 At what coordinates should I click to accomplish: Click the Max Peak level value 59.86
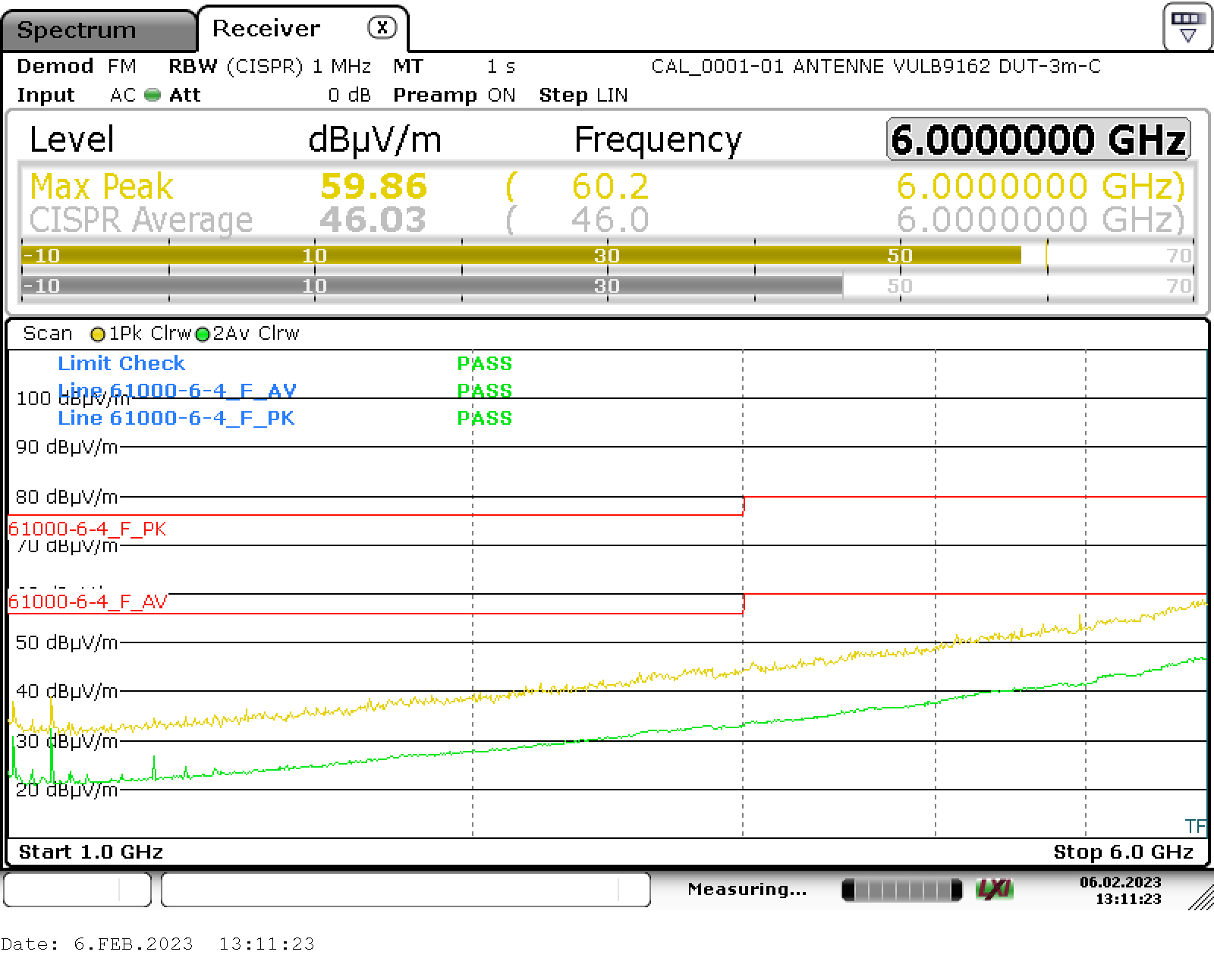[x=373, y=186]
